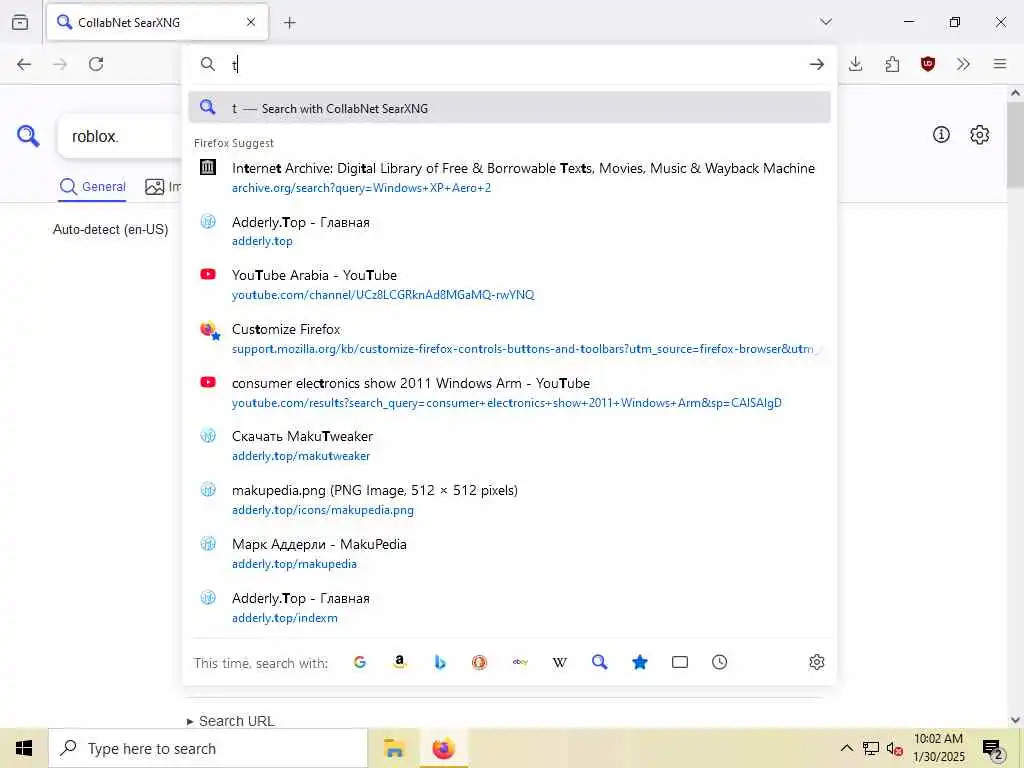The image size is (1024, 768).
Task: Search this time with eBay
Action: [520, 662]
